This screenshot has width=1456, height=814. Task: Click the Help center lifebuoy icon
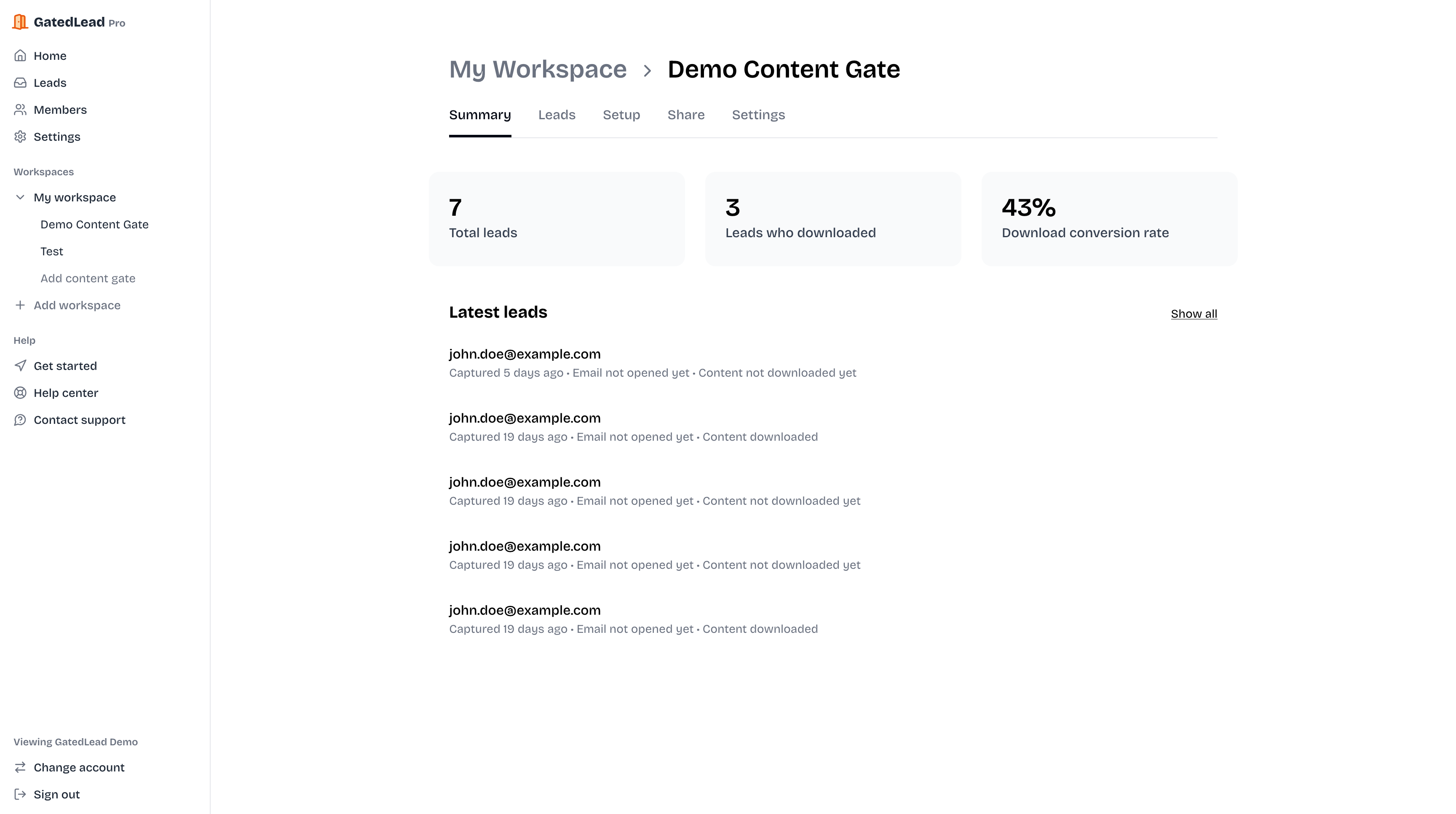[20, 393]
